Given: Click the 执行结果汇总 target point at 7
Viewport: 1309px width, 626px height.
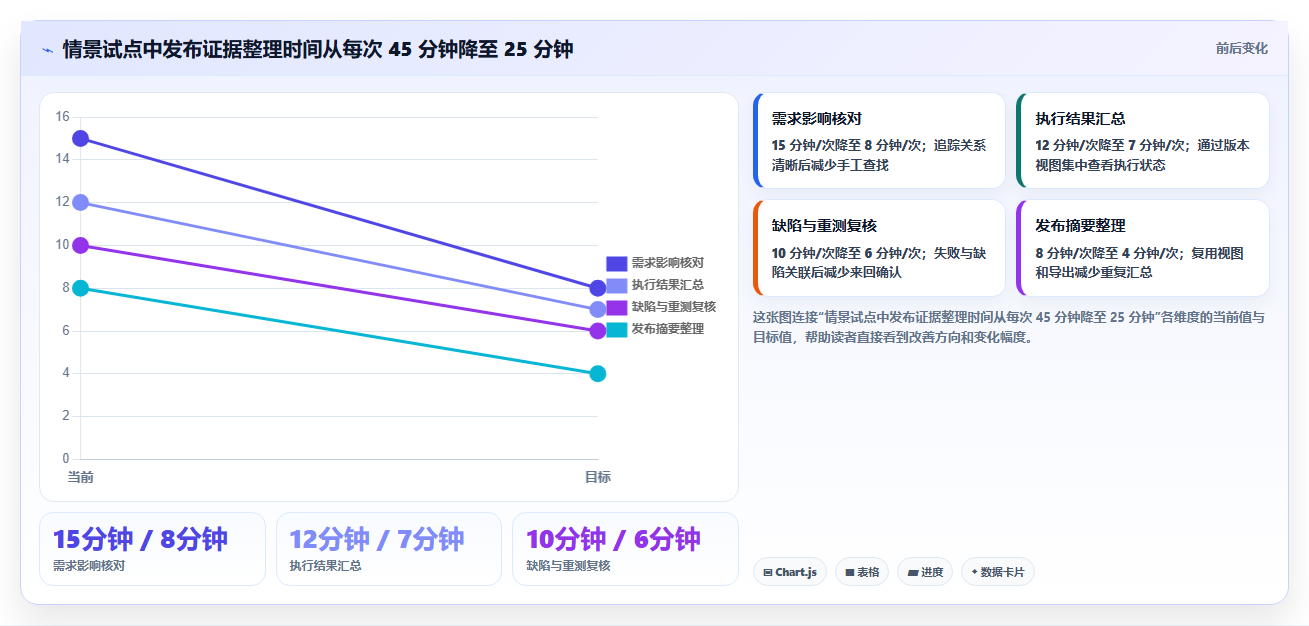Looking at the screenshot, I should tap(598, 310).
